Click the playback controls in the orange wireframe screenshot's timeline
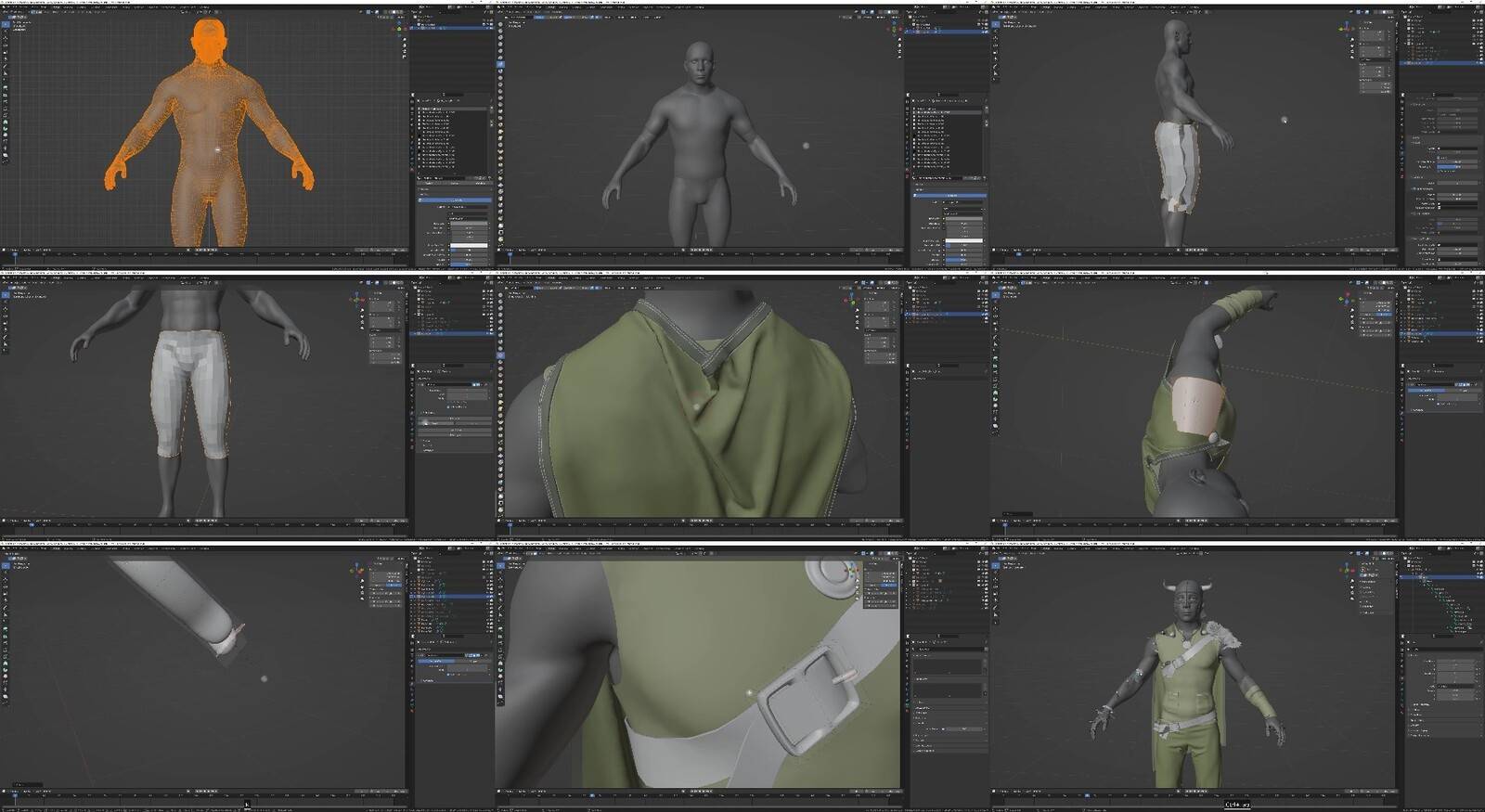Screen dimensions: 1485x812 (x=204, y=251)
